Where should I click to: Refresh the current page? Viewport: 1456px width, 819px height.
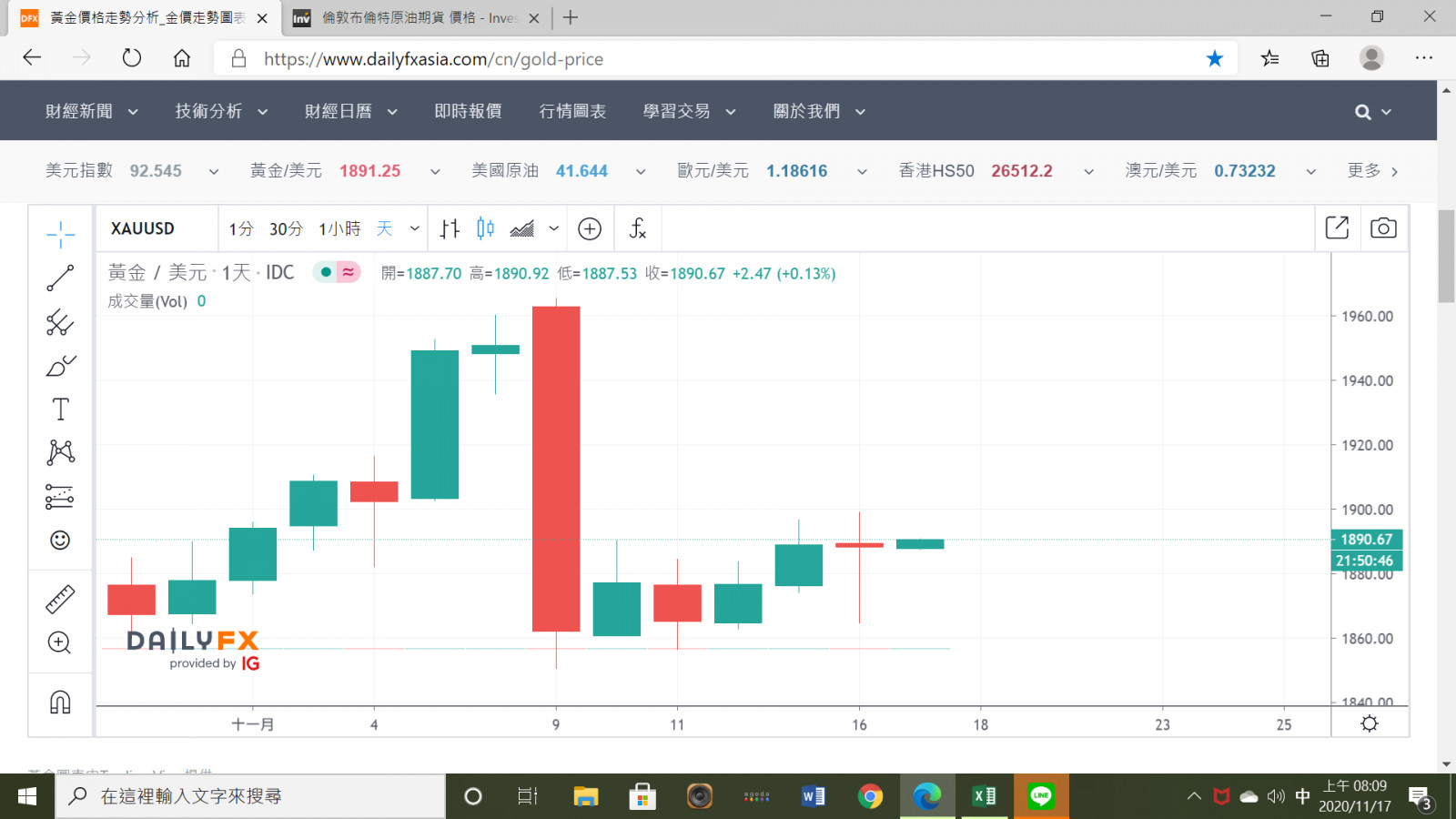[x=132, y=58]
